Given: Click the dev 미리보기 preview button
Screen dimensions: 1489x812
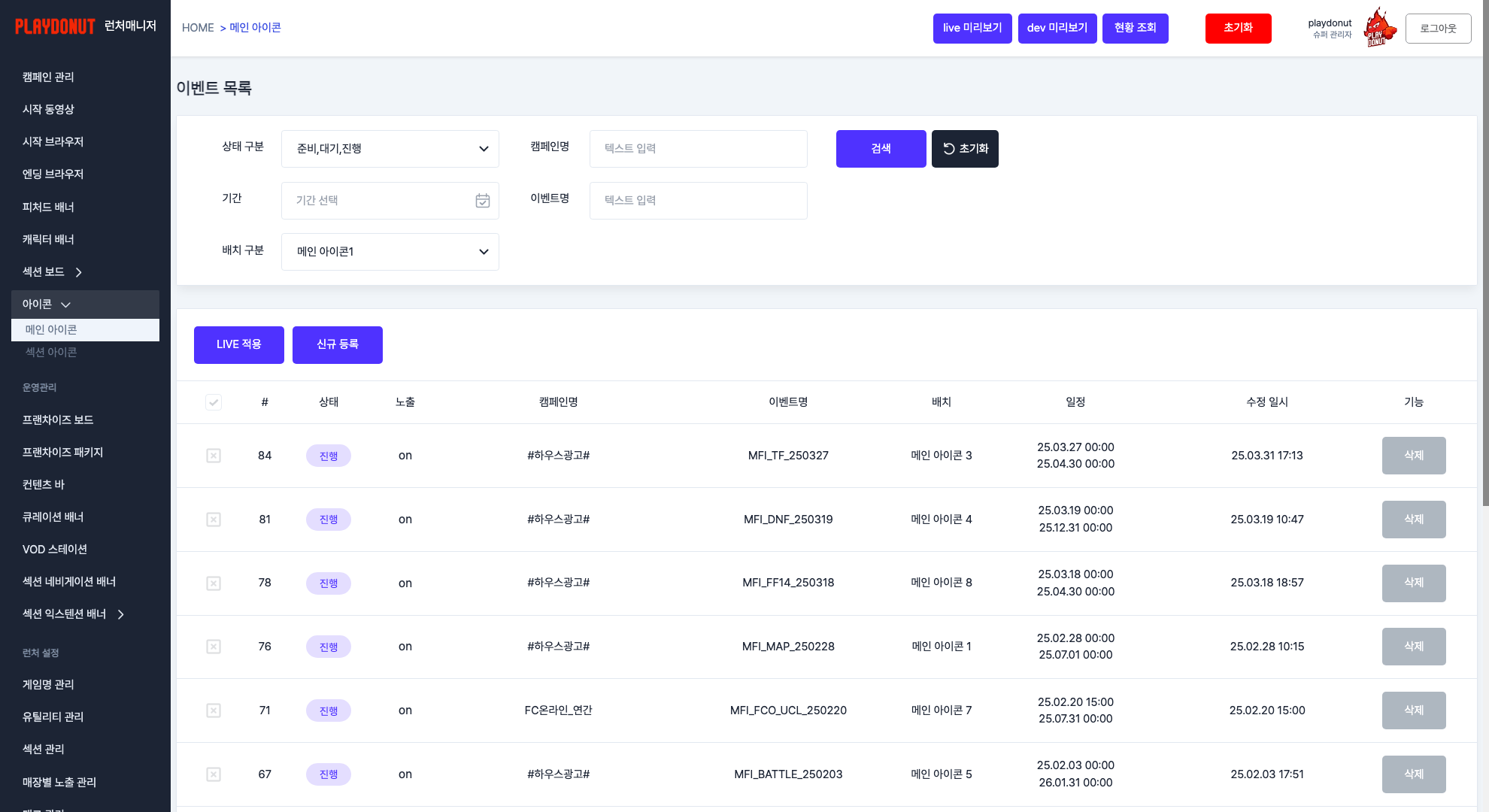Looking at the screenshot, I should click(x=1057, y=28).
